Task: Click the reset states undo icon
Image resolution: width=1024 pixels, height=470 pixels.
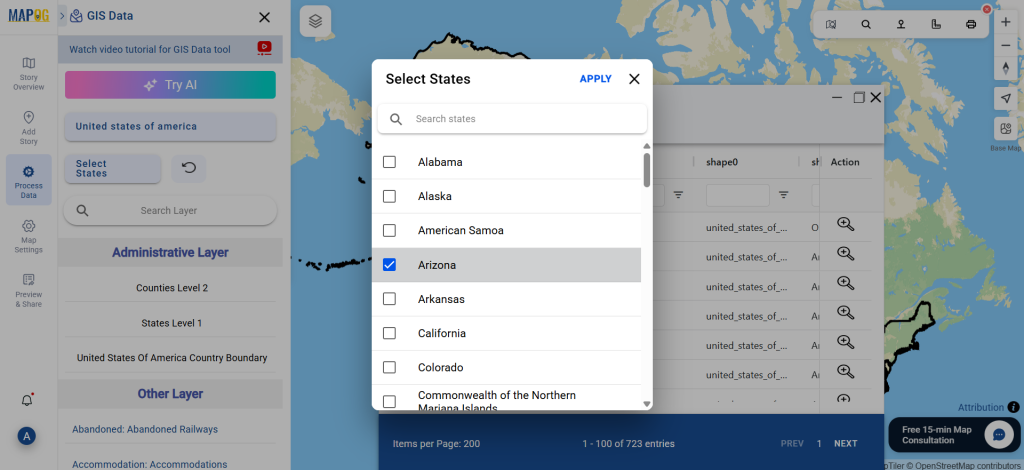Action: pos(189,168)
